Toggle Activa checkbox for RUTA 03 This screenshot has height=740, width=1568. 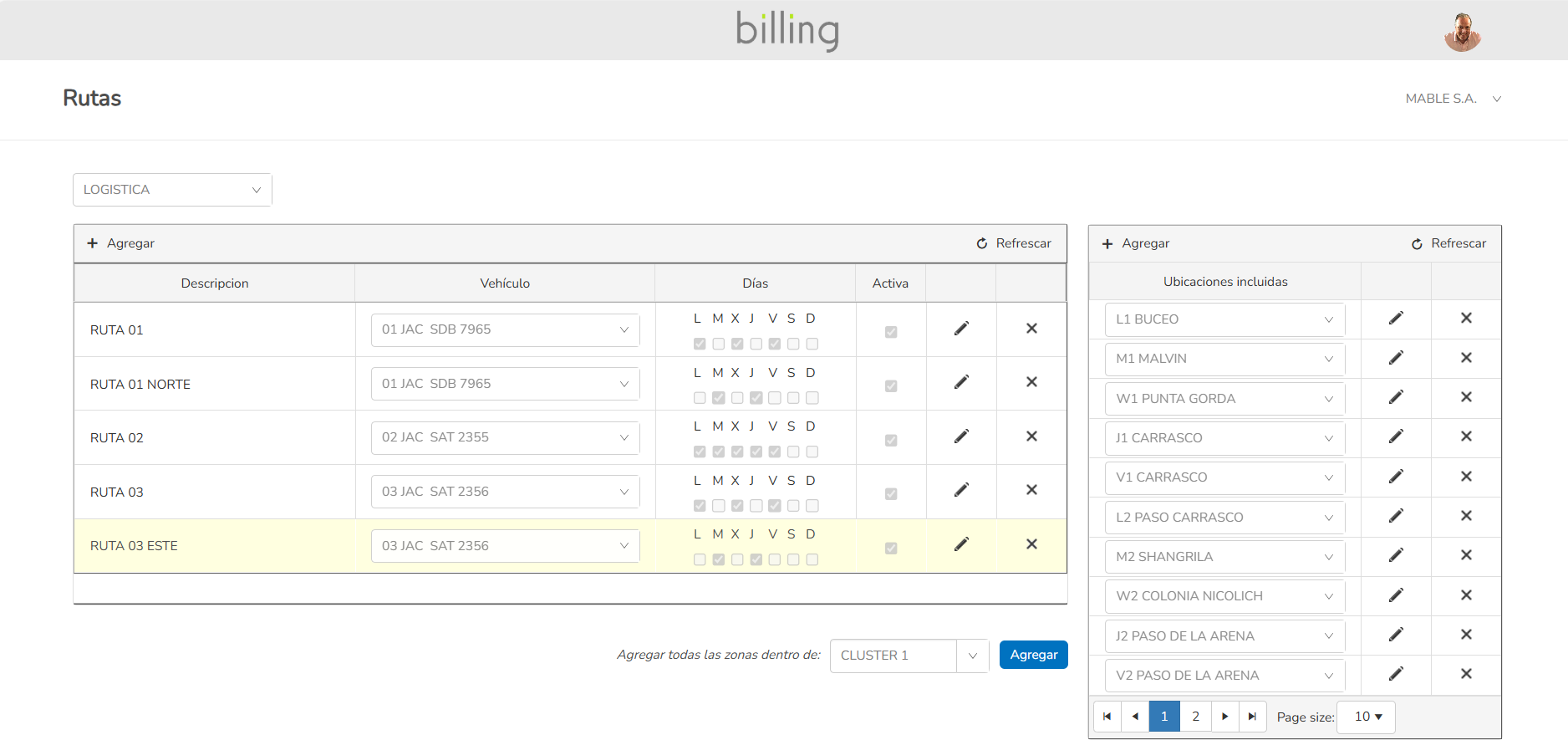891,494
